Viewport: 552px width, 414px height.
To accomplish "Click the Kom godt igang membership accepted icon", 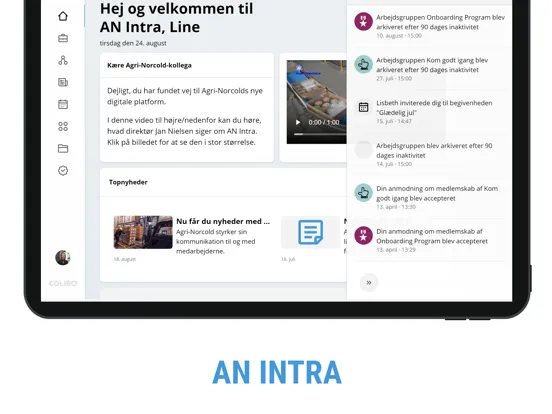I will click(x=363, y=193).
